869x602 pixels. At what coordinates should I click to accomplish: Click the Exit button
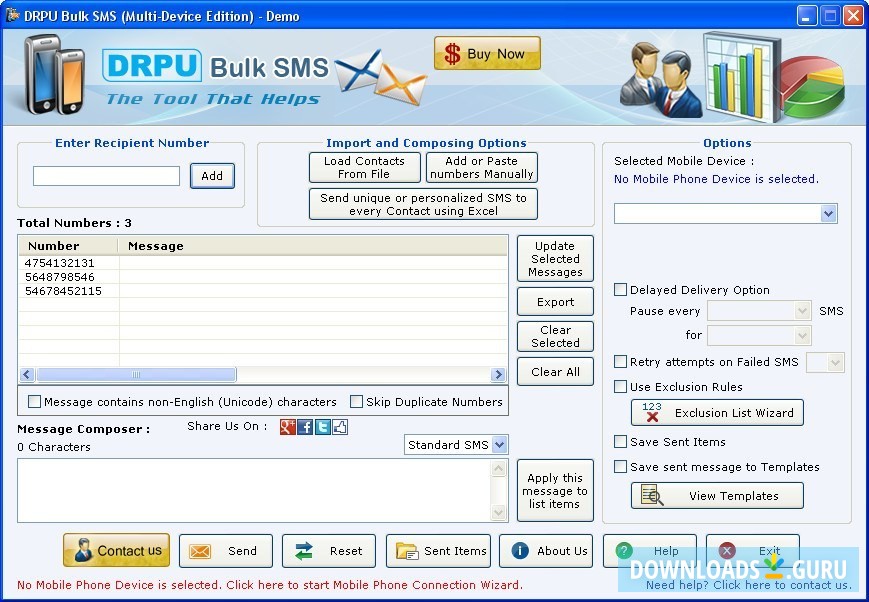tap(753, 551)
